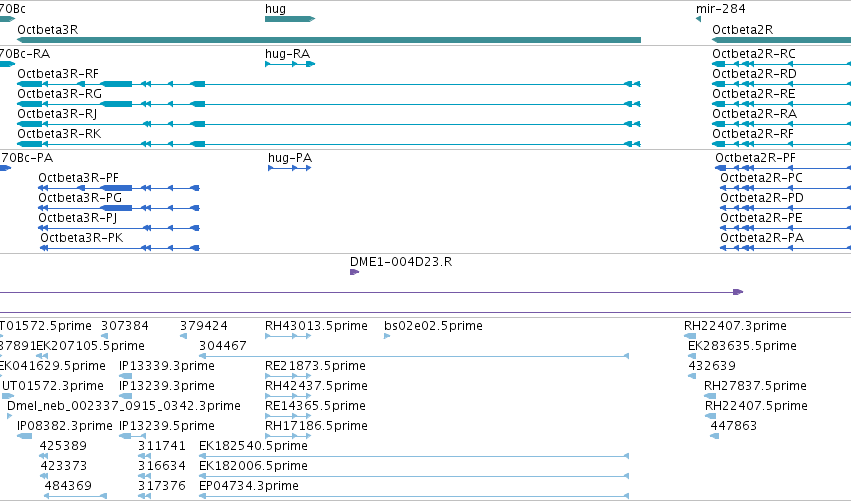Click transcript Octbeta2R-RD label

(x=754, y=74)
